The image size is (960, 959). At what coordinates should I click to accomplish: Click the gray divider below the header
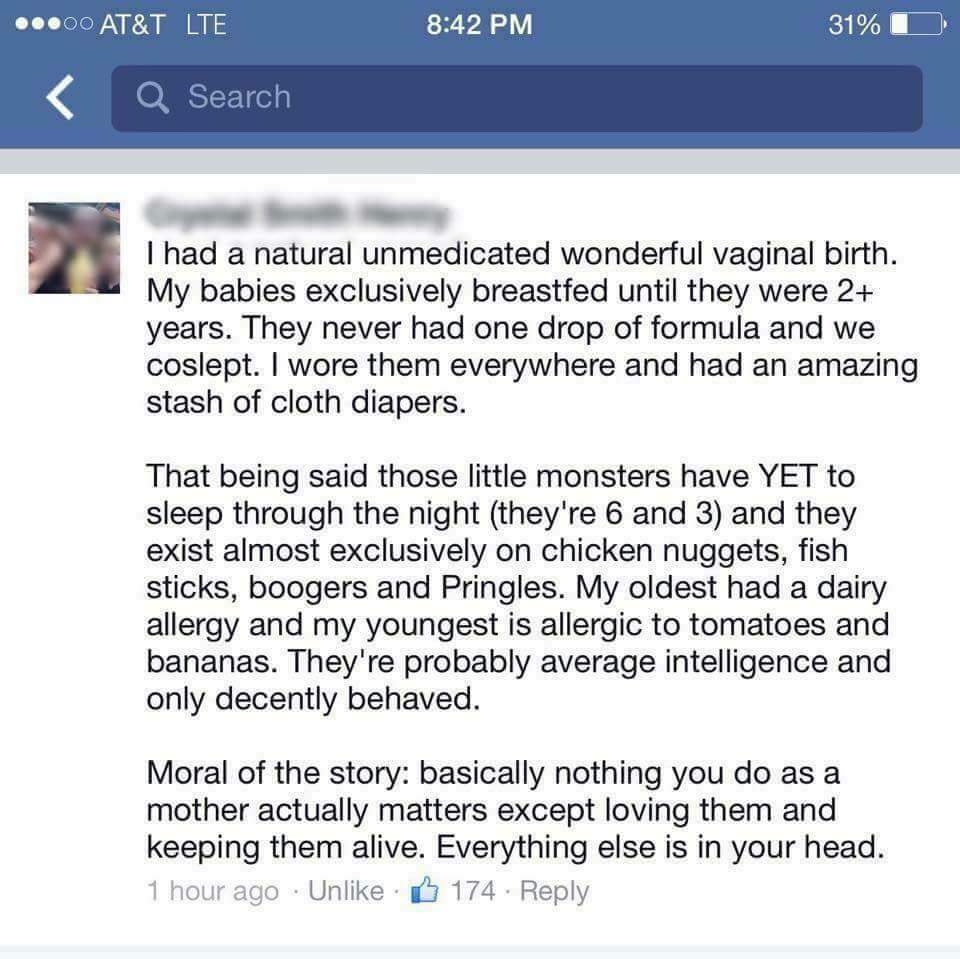click(480, 161)
